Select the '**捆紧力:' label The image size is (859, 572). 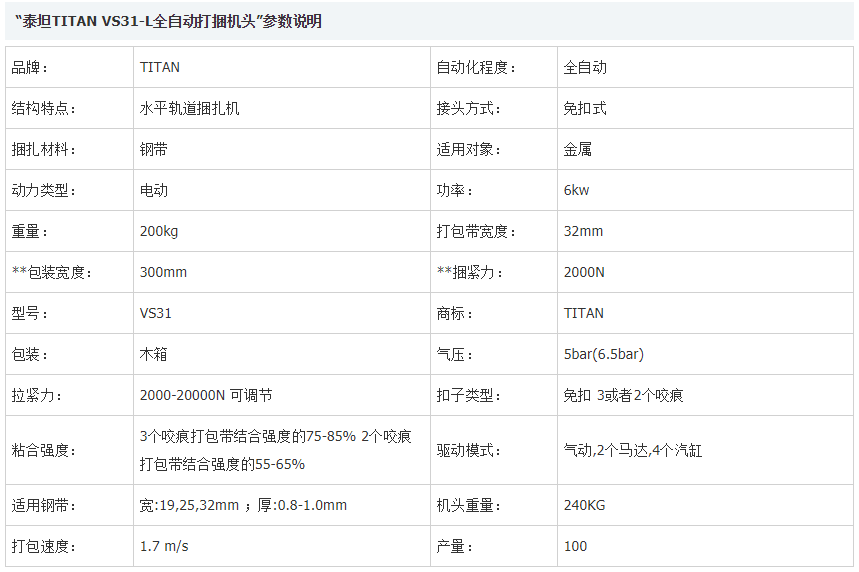tap(469, 272)
